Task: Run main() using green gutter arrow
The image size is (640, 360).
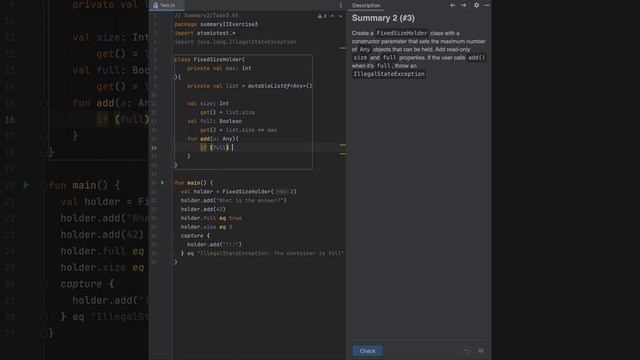Action: tap(162, 182)
